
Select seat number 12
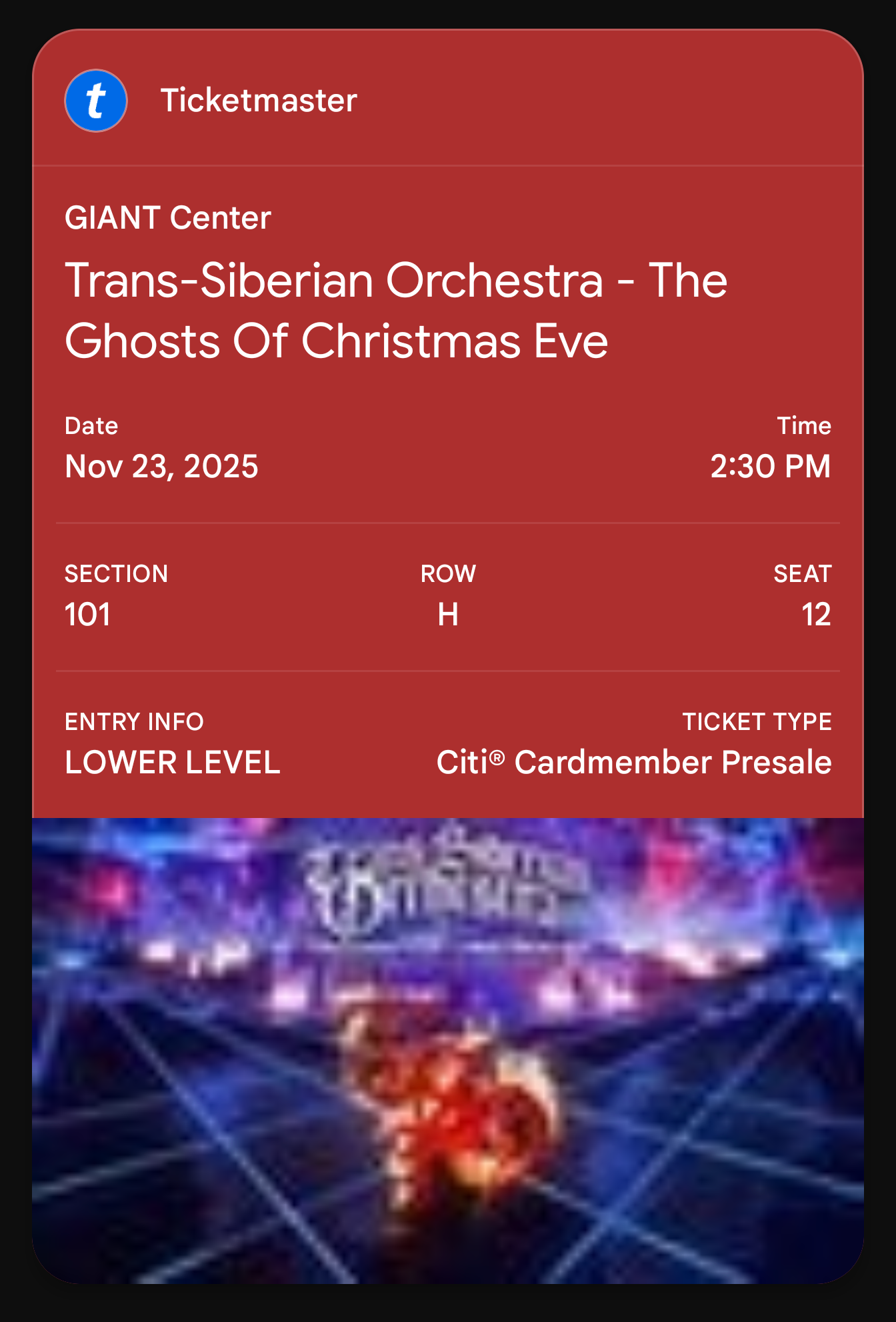pyautogui.click(x=816, y=614)
